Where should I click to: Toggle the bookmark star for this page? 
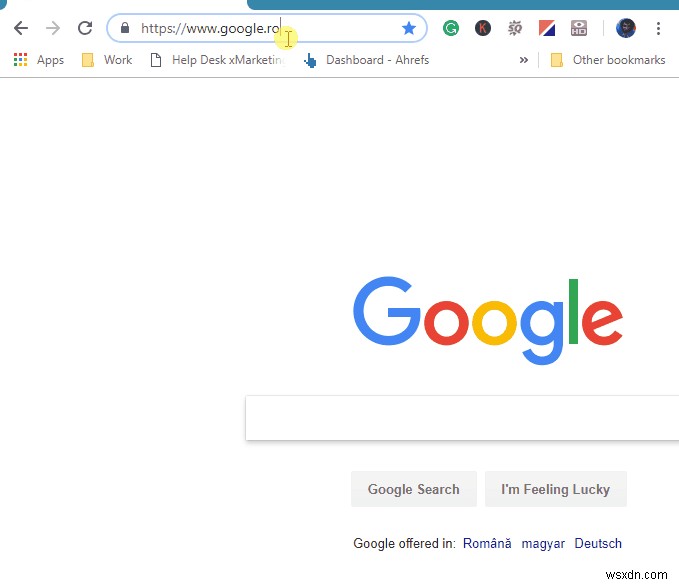pyautogui.click(x=408, y=29)
